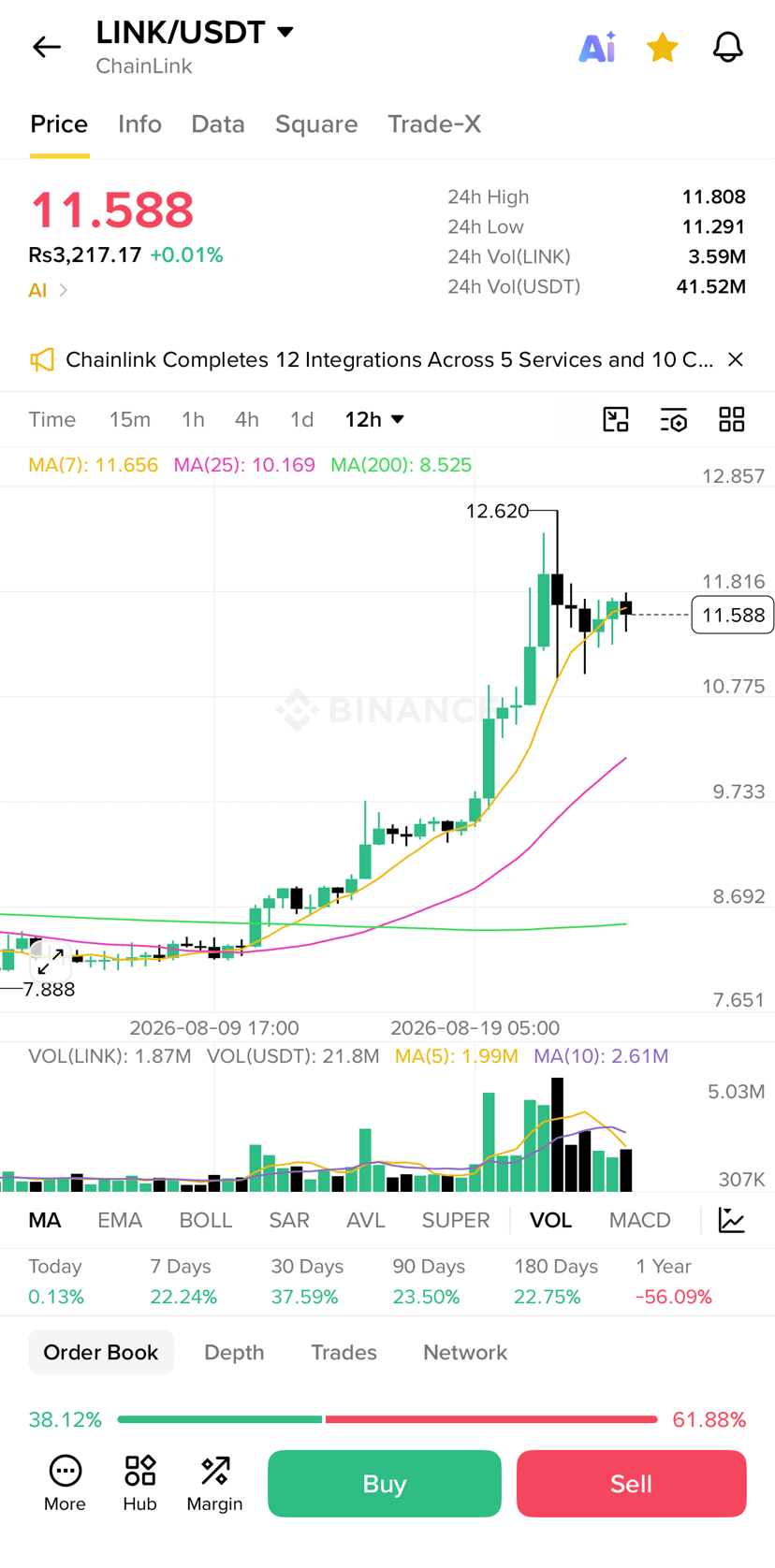775x1568 pixels.
Task: Select the 1d chart interval
Action: 301,419
